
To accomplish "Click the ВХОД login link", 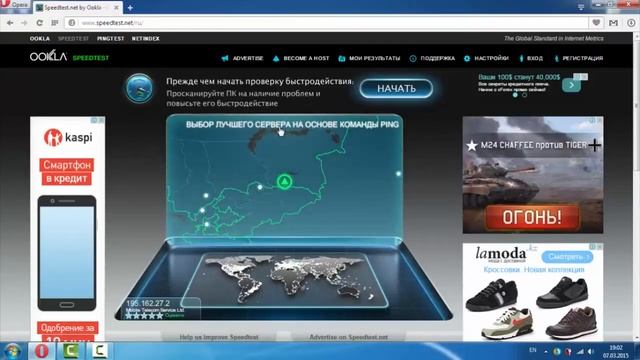I will point(531,58).
